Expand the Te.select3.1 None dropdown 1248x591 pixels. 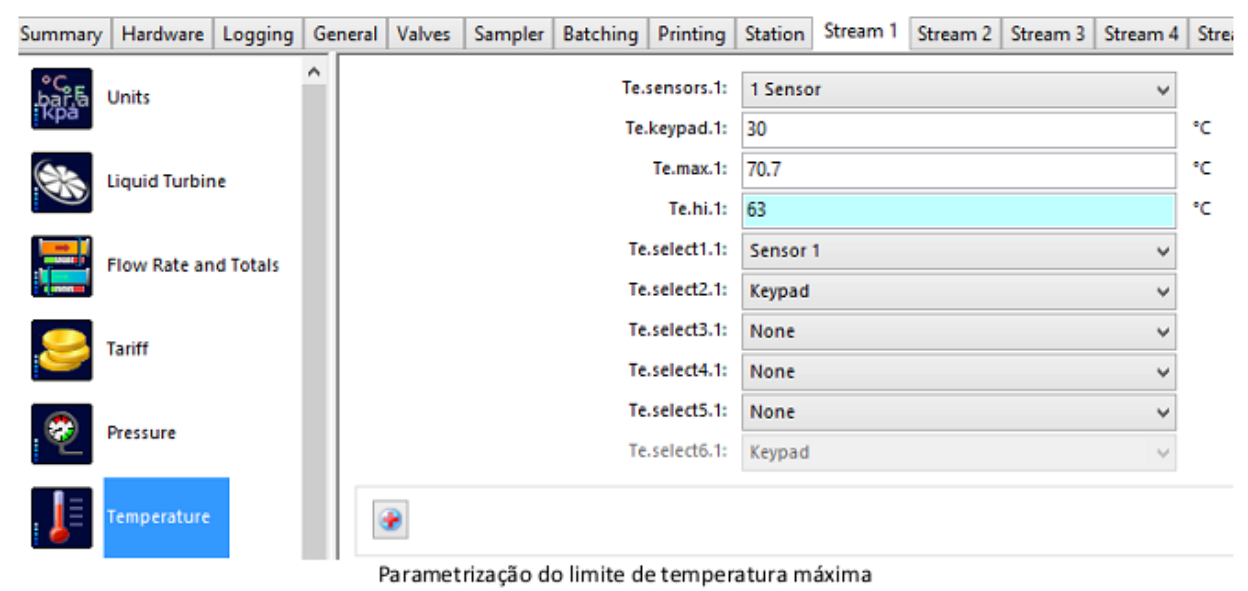tap(958, 331)
